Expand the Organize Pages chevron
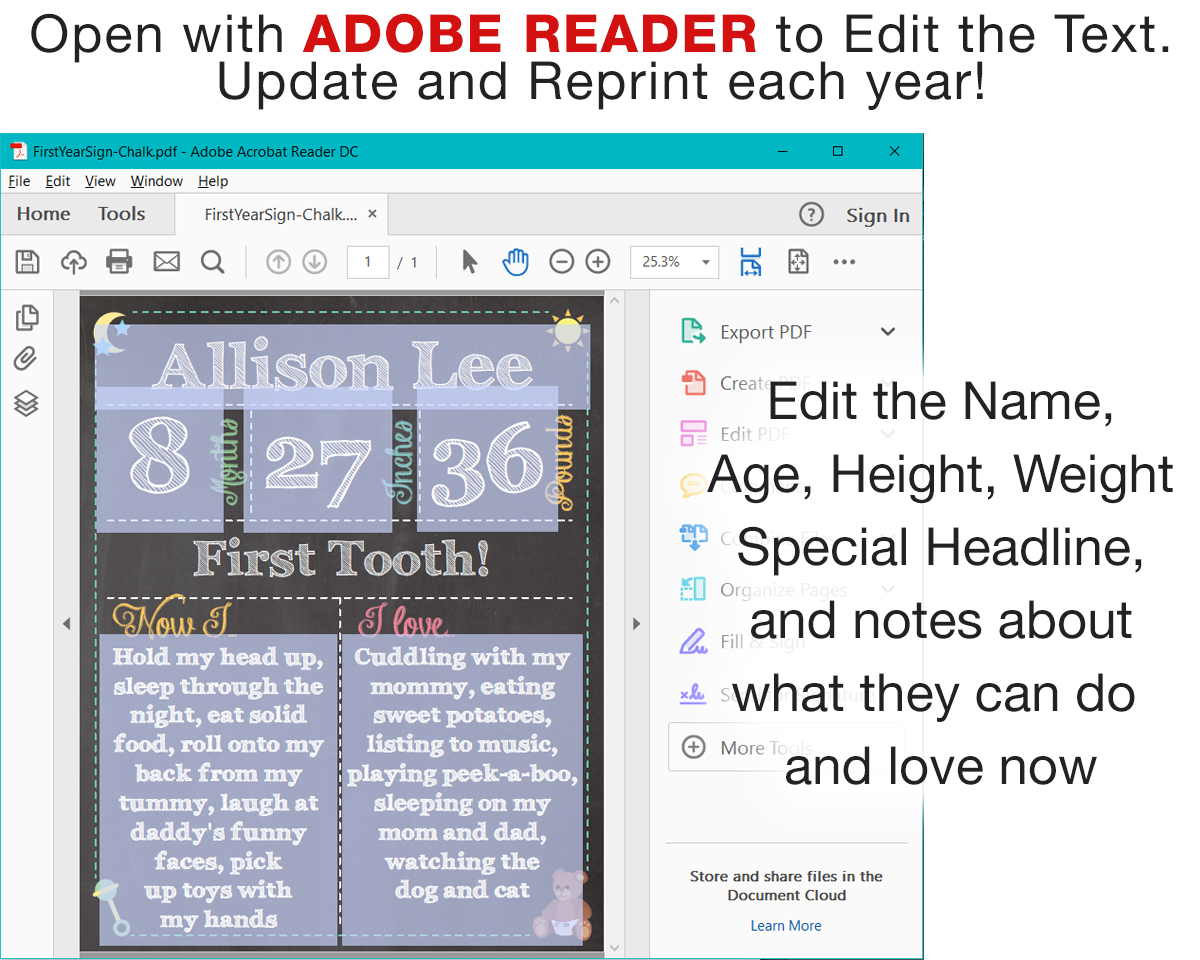Viewport: 1200px width, 960px height. click(888, 590)
